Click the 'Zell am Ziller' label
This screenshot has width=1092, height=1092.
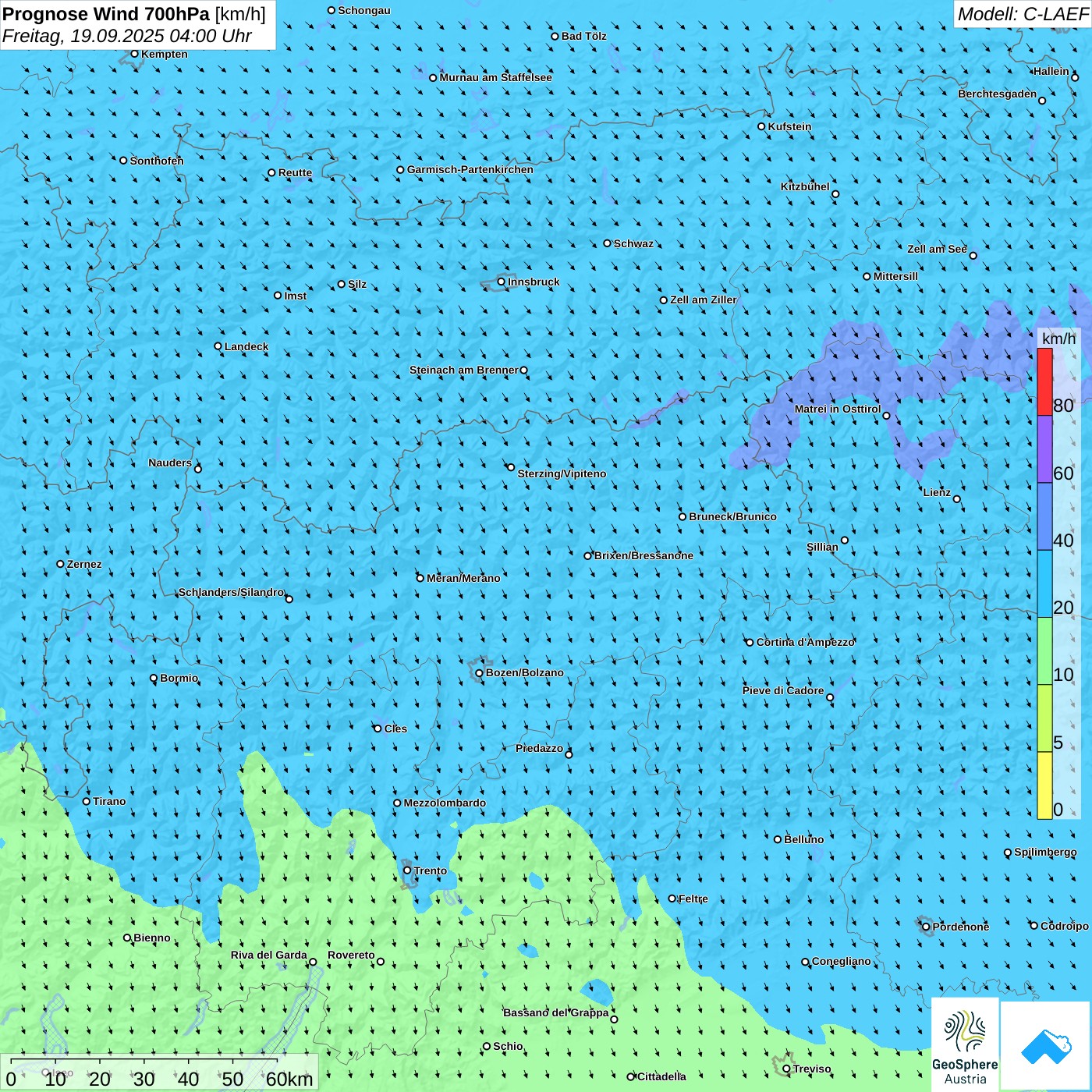[704, 300]
